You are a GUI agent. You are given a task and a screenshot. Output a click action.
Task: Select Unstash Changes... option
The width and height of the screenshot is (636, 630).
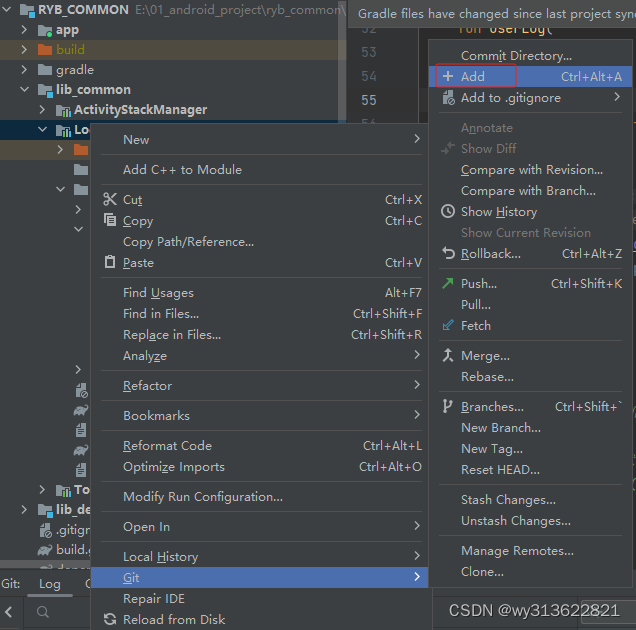click(x=530, y=521)
